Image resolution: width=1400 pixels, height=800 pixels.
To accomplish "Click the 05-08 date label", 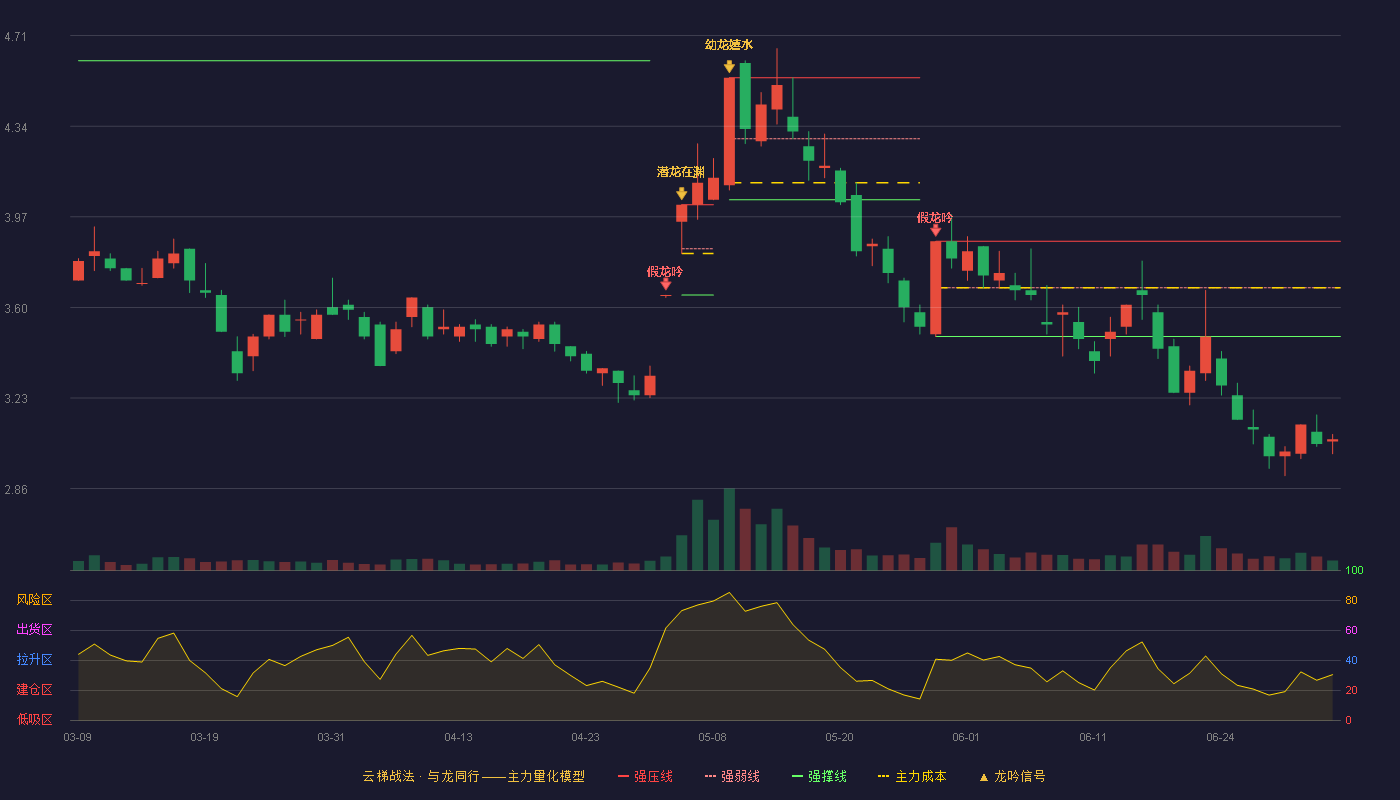I will click(x=712, y=737).
